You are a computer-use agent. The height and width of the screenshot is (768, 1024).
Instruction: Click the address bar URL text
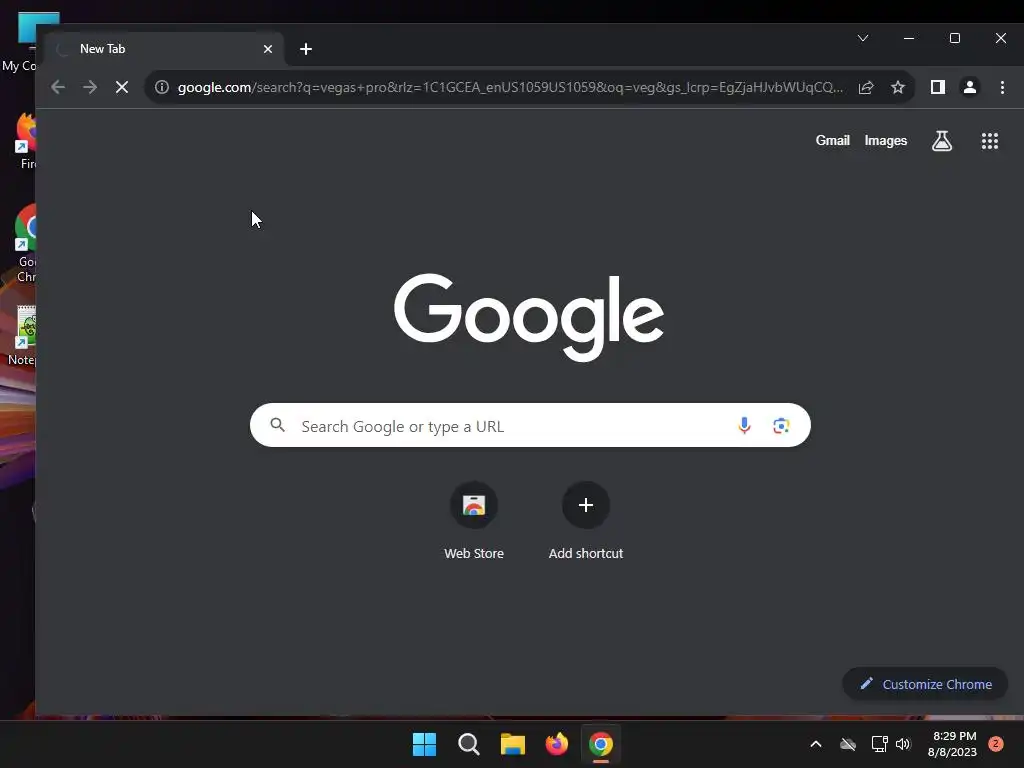[510, 87]
